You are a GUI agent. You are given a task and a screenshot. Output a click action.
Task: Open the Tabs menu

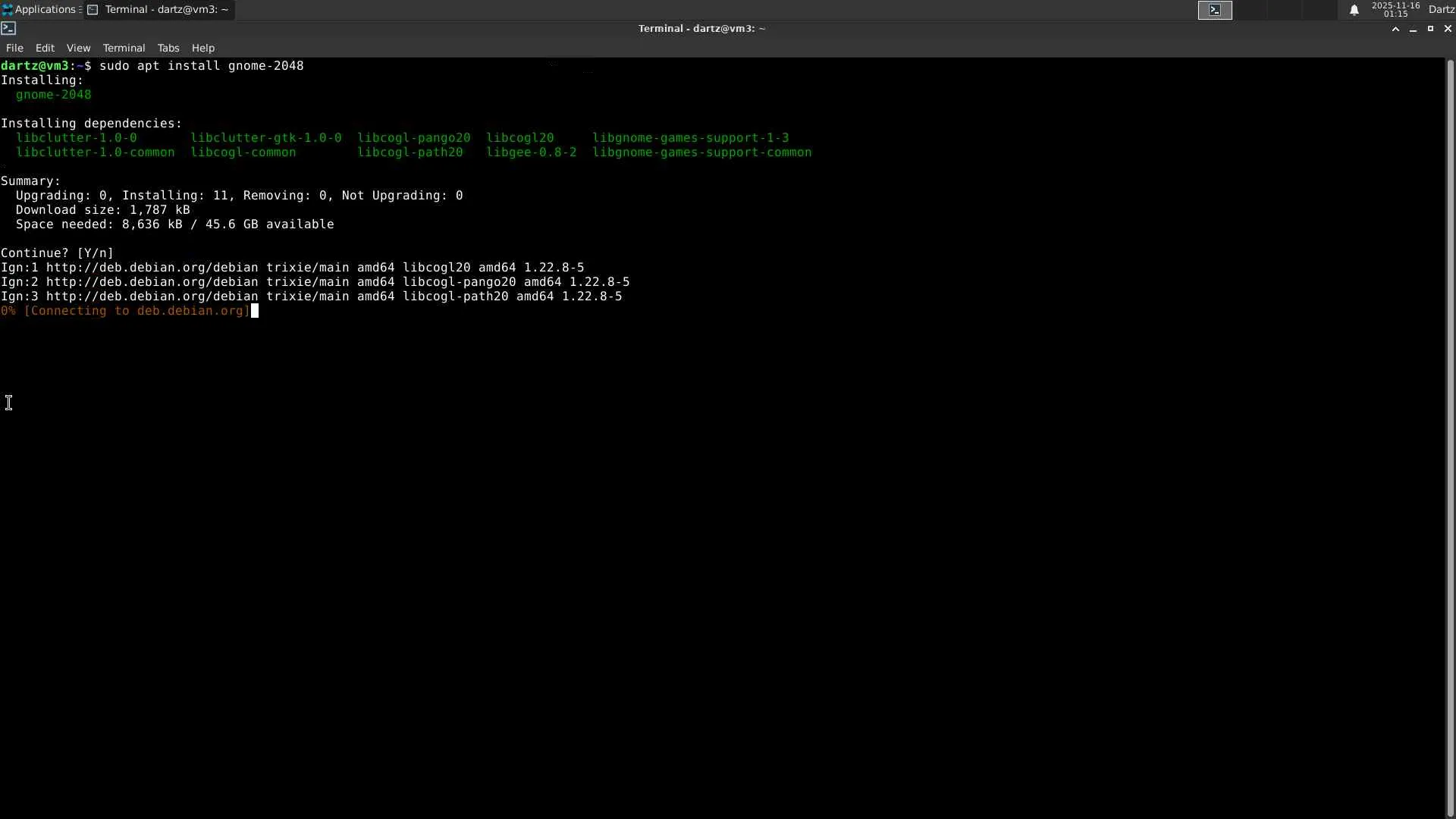[x=168, y=48]
